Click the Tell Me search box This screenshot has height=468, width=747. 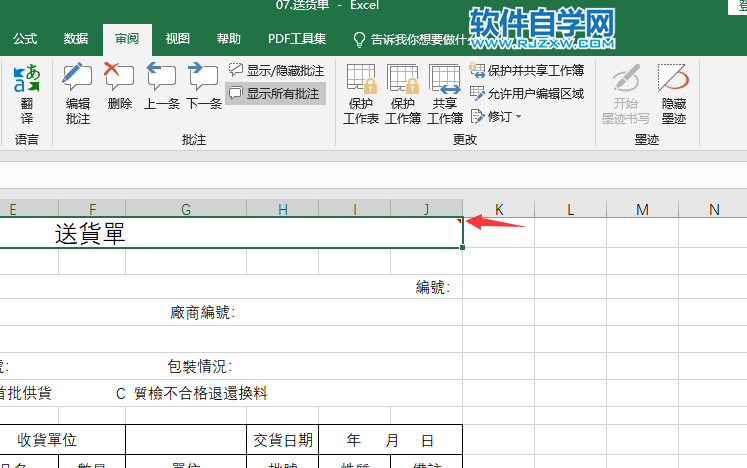point(410,40)
